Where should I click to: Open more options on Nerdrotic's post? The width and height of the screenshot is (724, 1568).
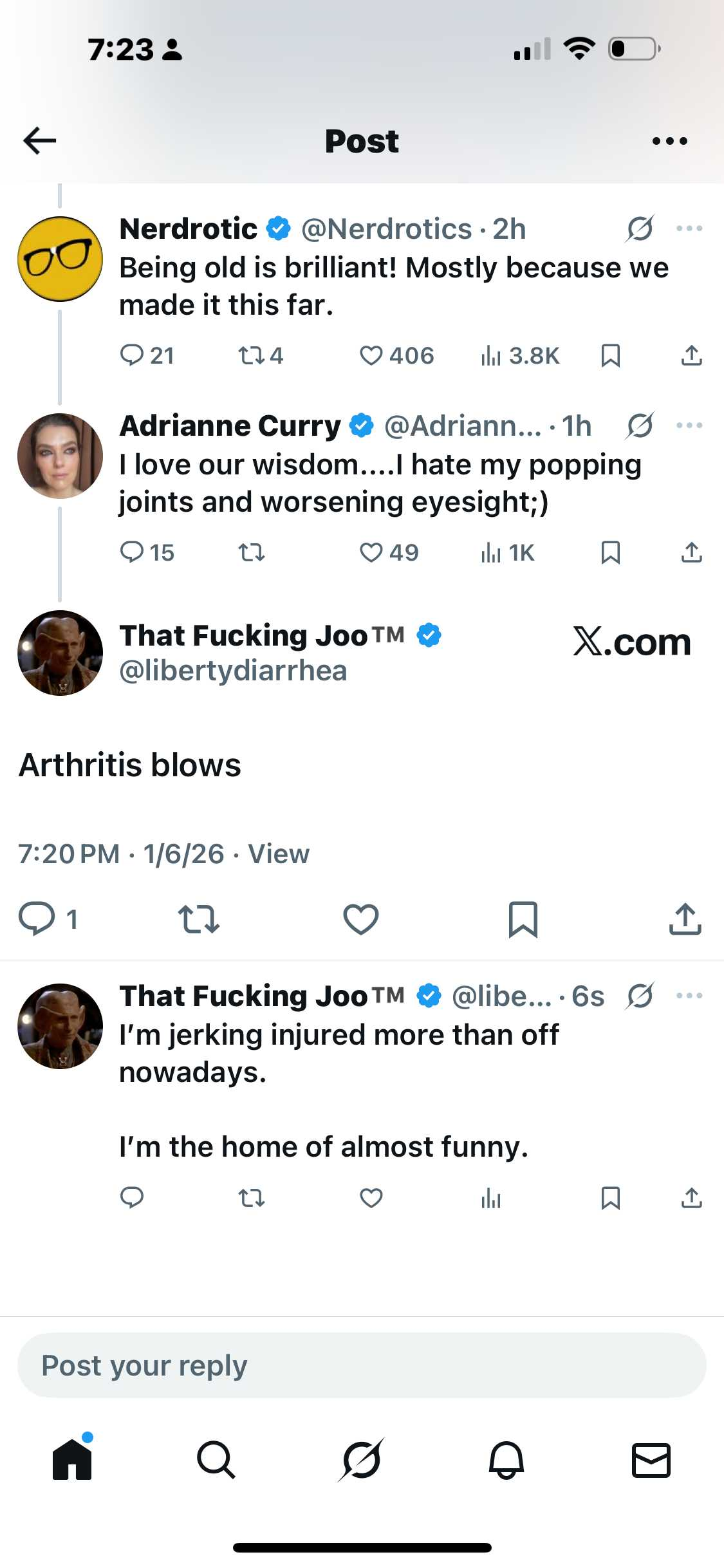pyautogui.click(x=689, y=229)
